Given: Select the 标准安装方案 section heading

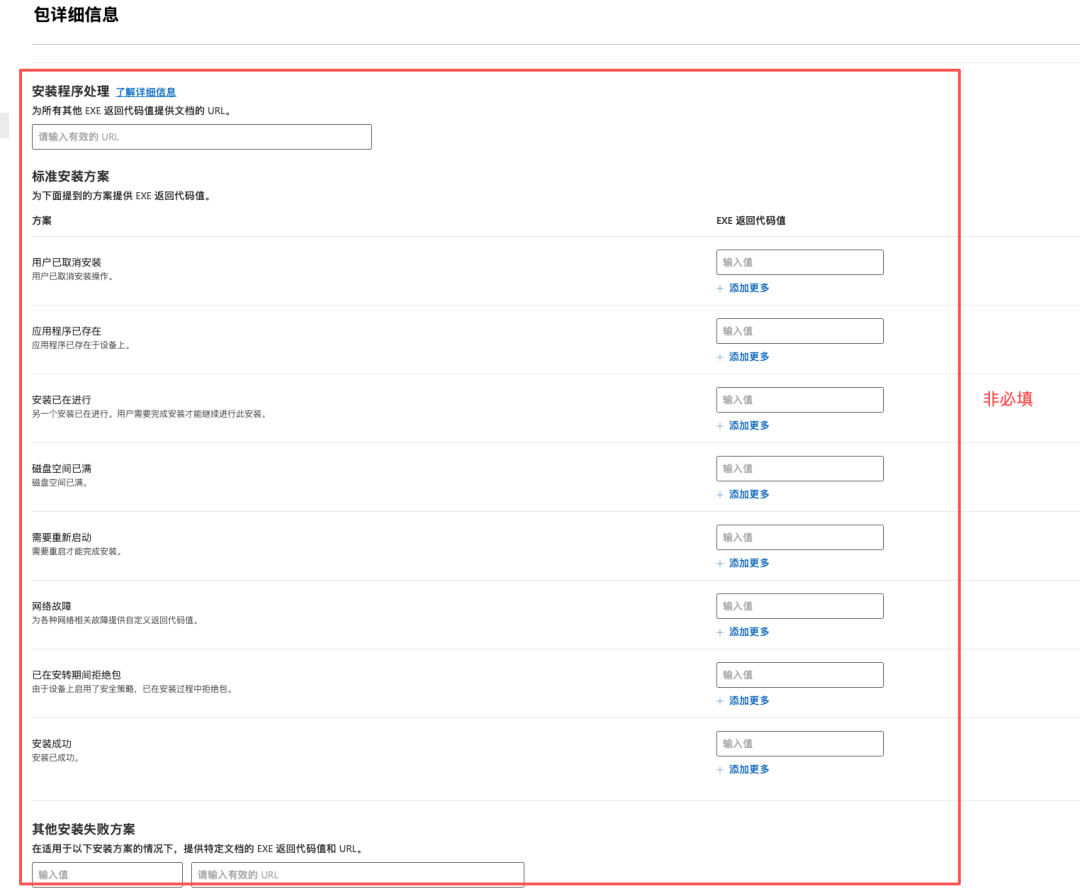Looking at the screenshot, I should pyautogui.click(x=70, y=176).
